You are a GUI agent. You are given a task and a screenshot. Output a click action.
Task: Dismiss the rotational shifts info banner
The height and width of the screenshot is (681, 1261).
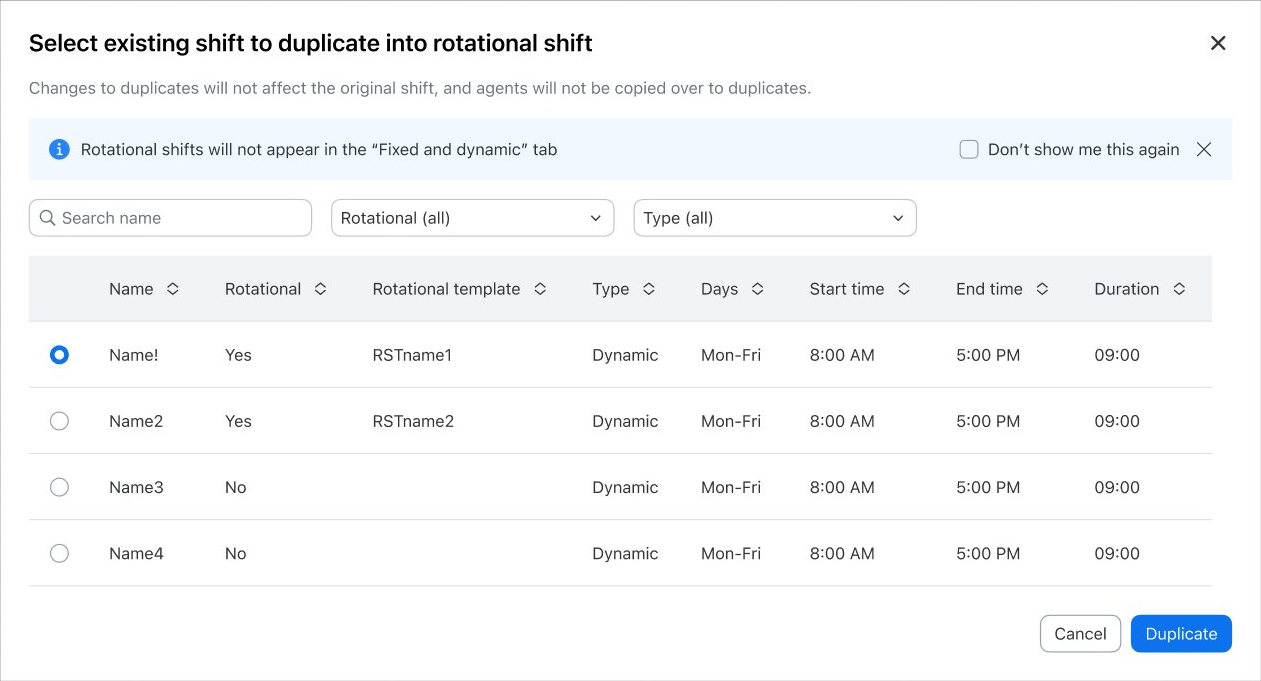(x=1204, y=149)
